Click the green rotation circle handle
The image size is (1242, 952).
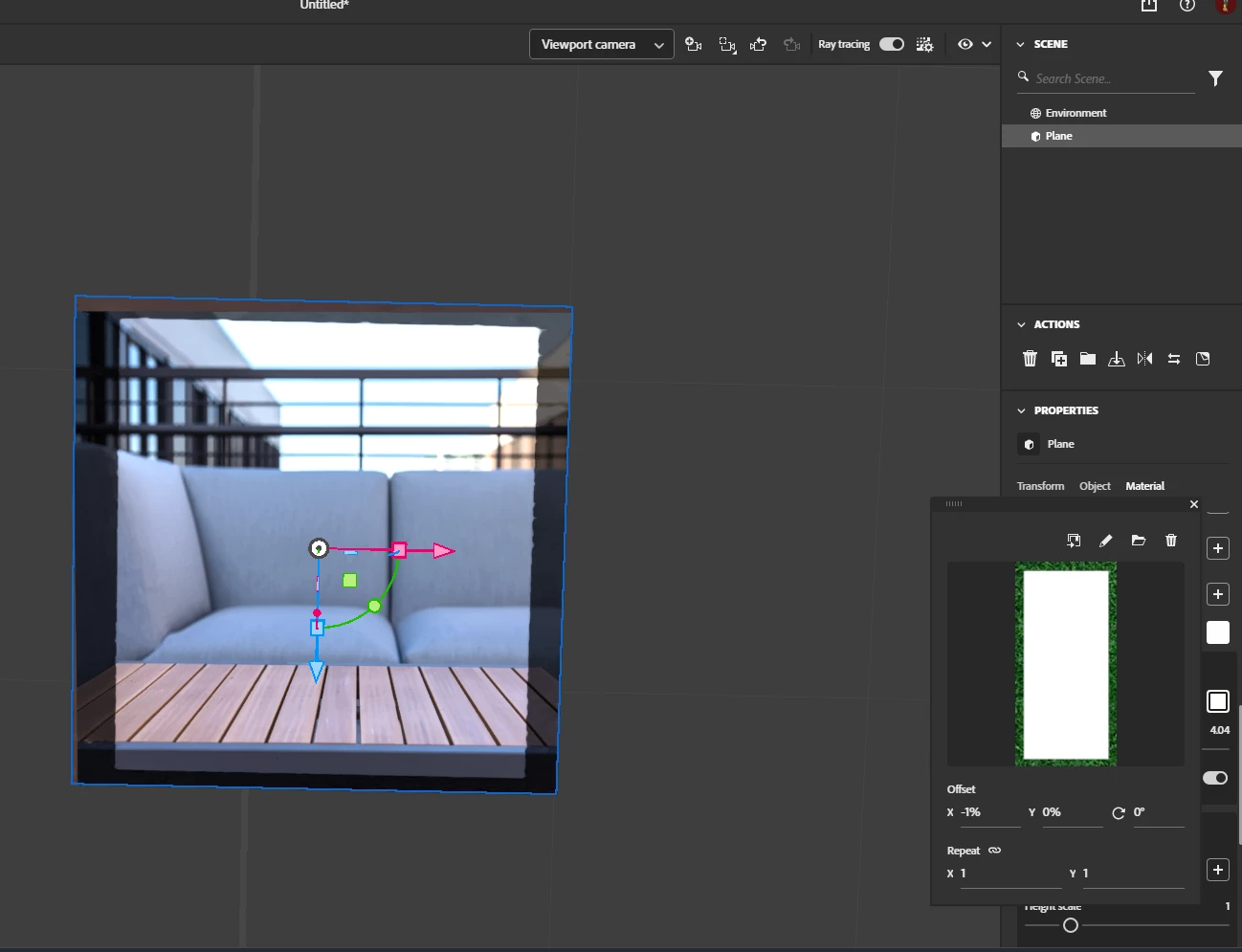pos(374,606)
